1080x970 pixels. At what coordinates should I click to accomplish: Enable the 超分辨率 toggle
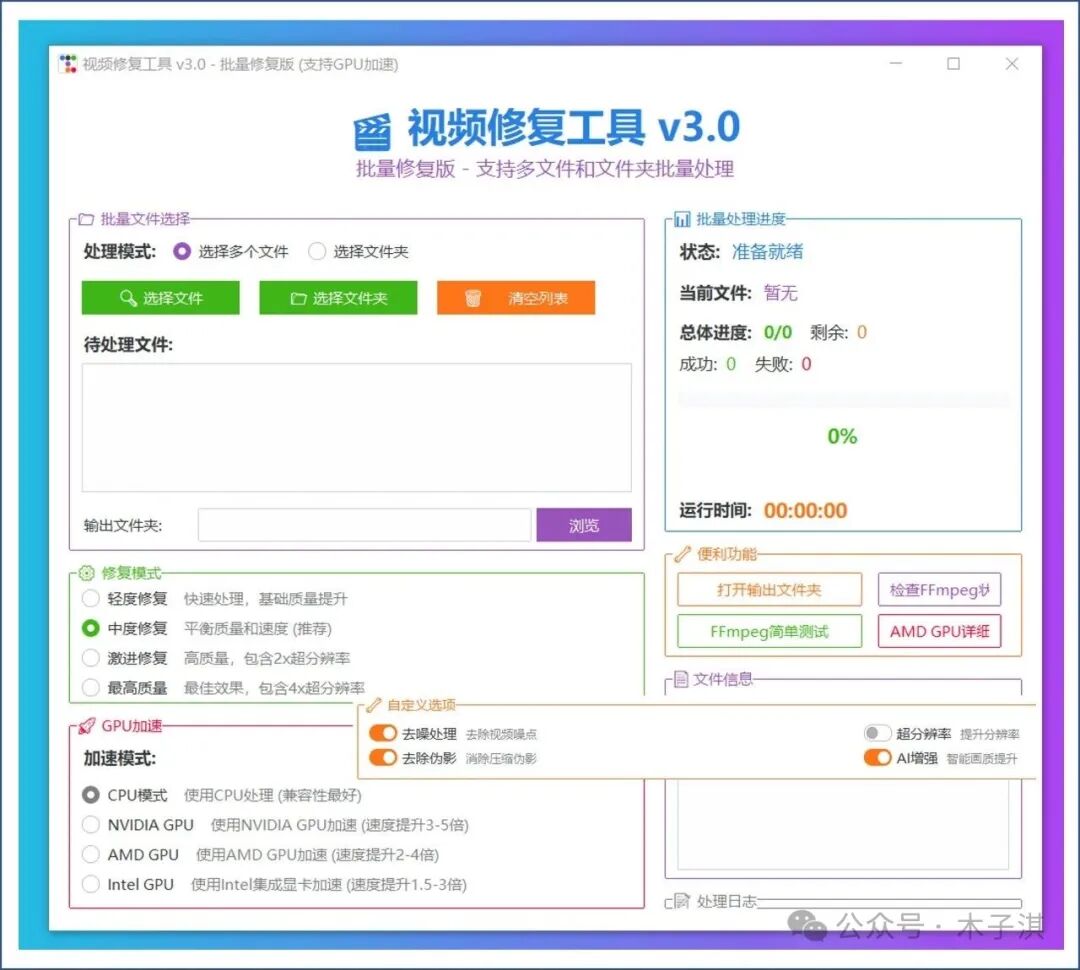pyautogui.click(x=878, y=732)
